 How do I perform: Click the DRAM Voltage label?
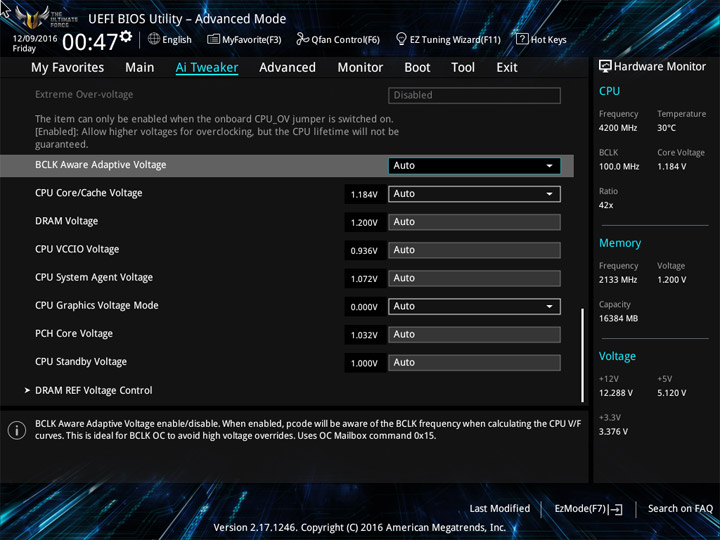[x=67, y=221]
